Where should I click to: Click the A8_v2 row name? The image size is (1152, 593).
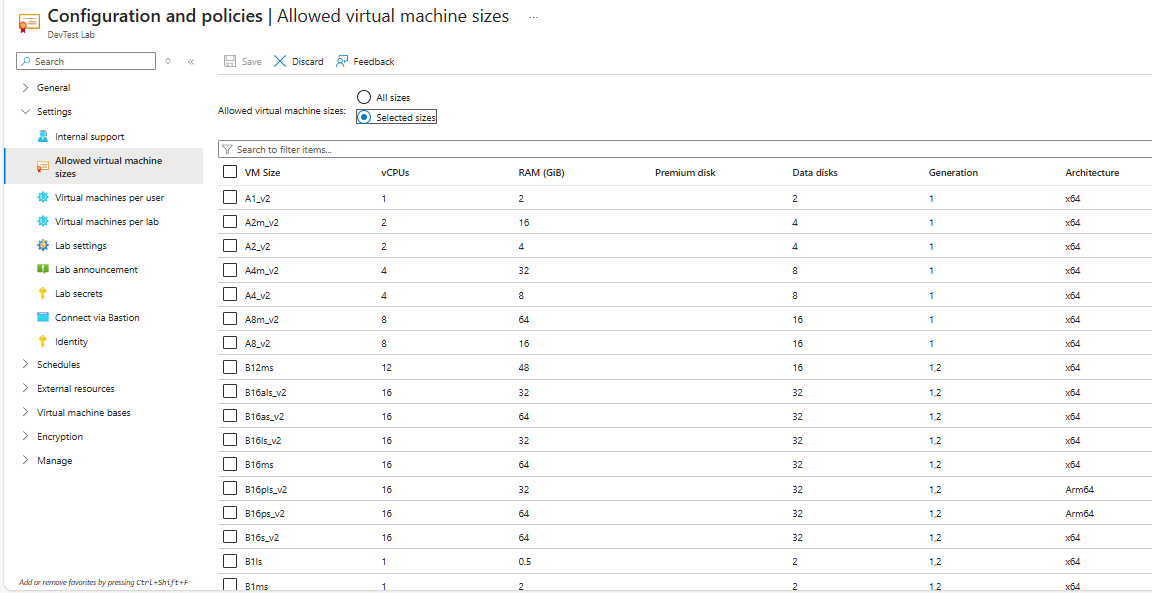(259, 343)
